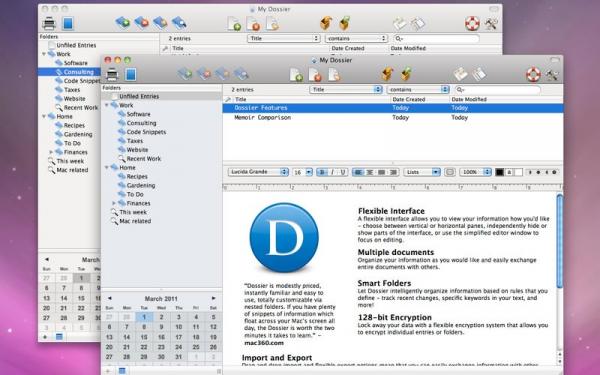Viewport: 600px width, 375px height.
Task: Click the add folder icon in front window
Action: click(184, 73)
